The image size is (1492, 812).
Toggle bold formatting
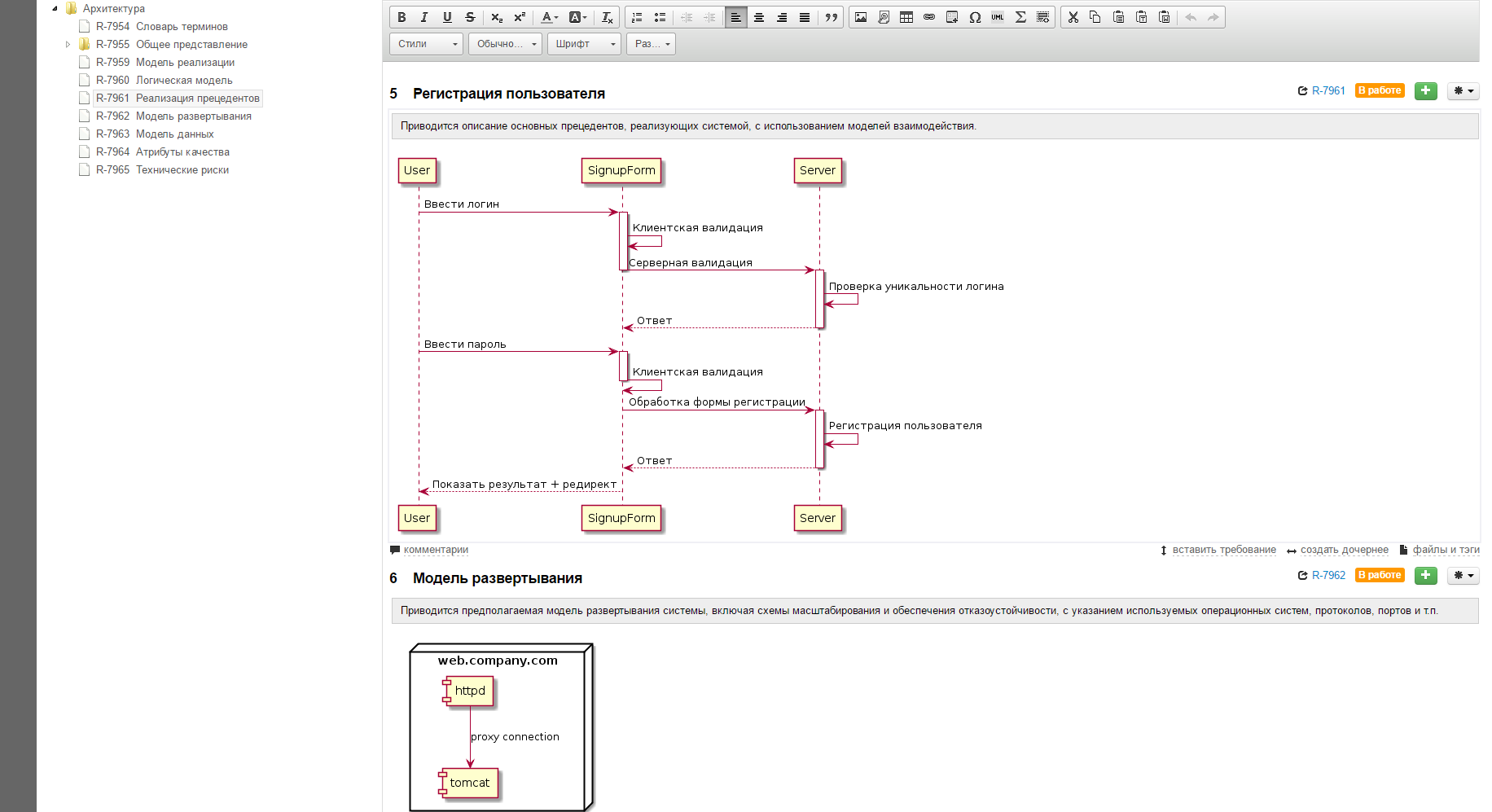point(402,17)
